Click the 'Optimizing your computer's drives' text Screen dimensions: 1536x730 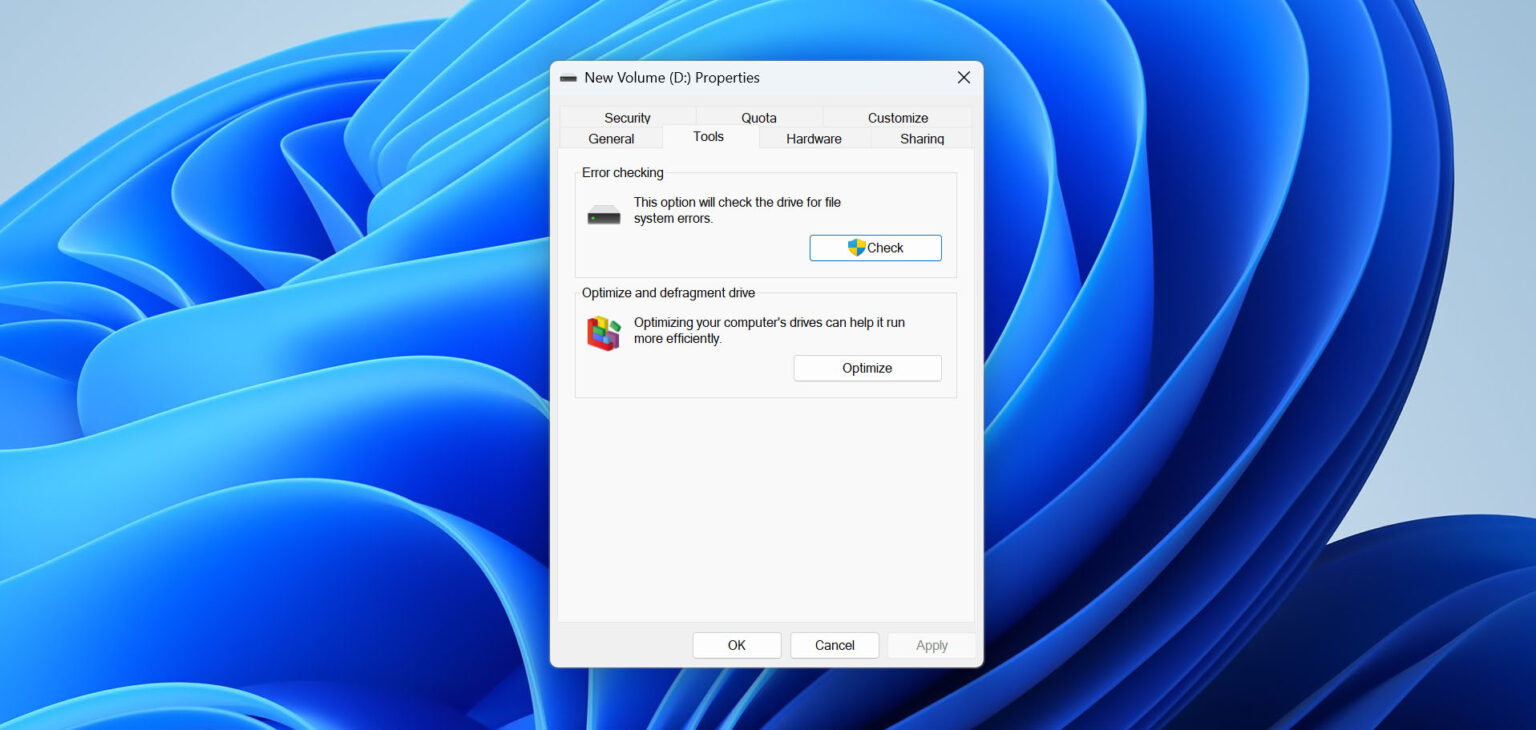769,331
